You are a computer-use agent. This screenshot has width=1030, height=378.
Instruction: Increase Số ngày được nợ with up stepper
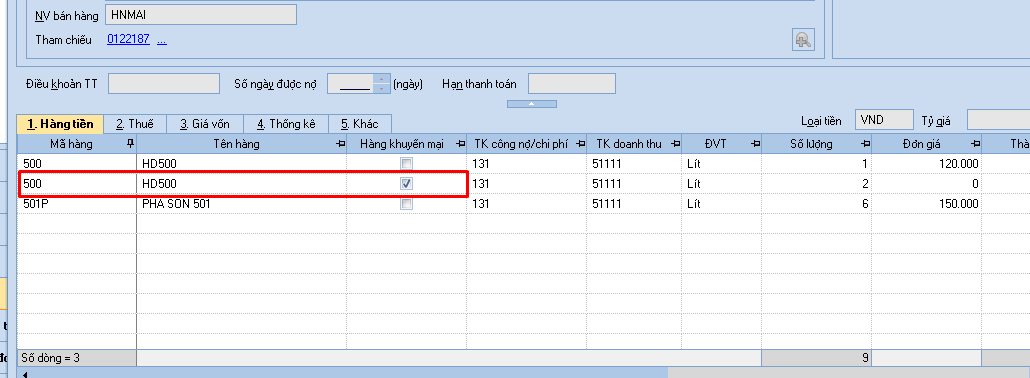pyautogui.click(x=381, y=79)
